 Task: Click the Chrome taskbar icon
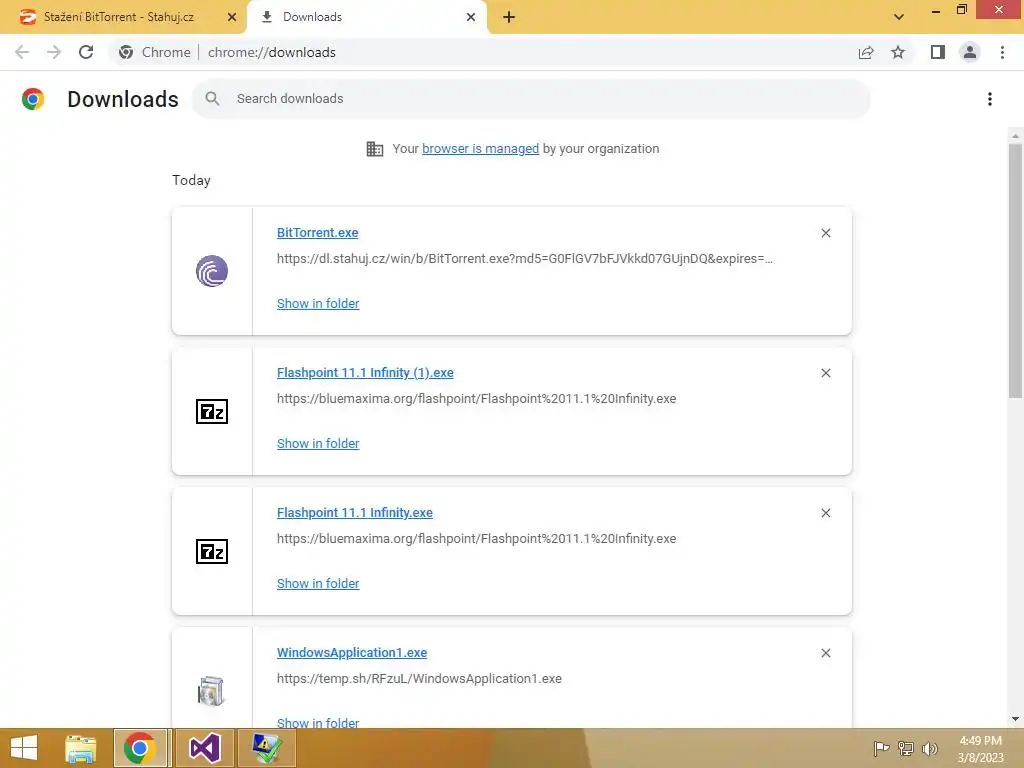[x=139, y=748]
